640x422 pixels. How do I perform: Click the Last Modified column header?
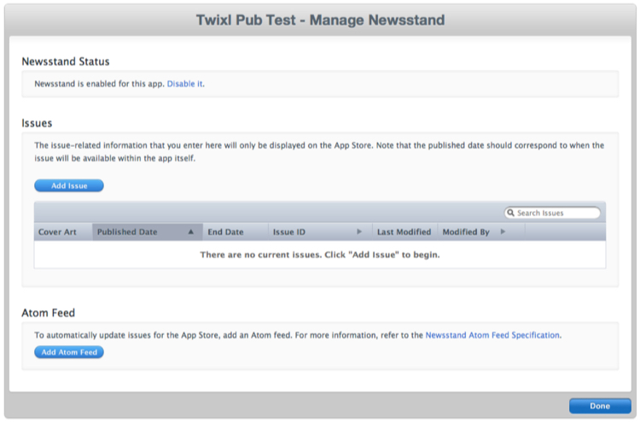(405, 232)
